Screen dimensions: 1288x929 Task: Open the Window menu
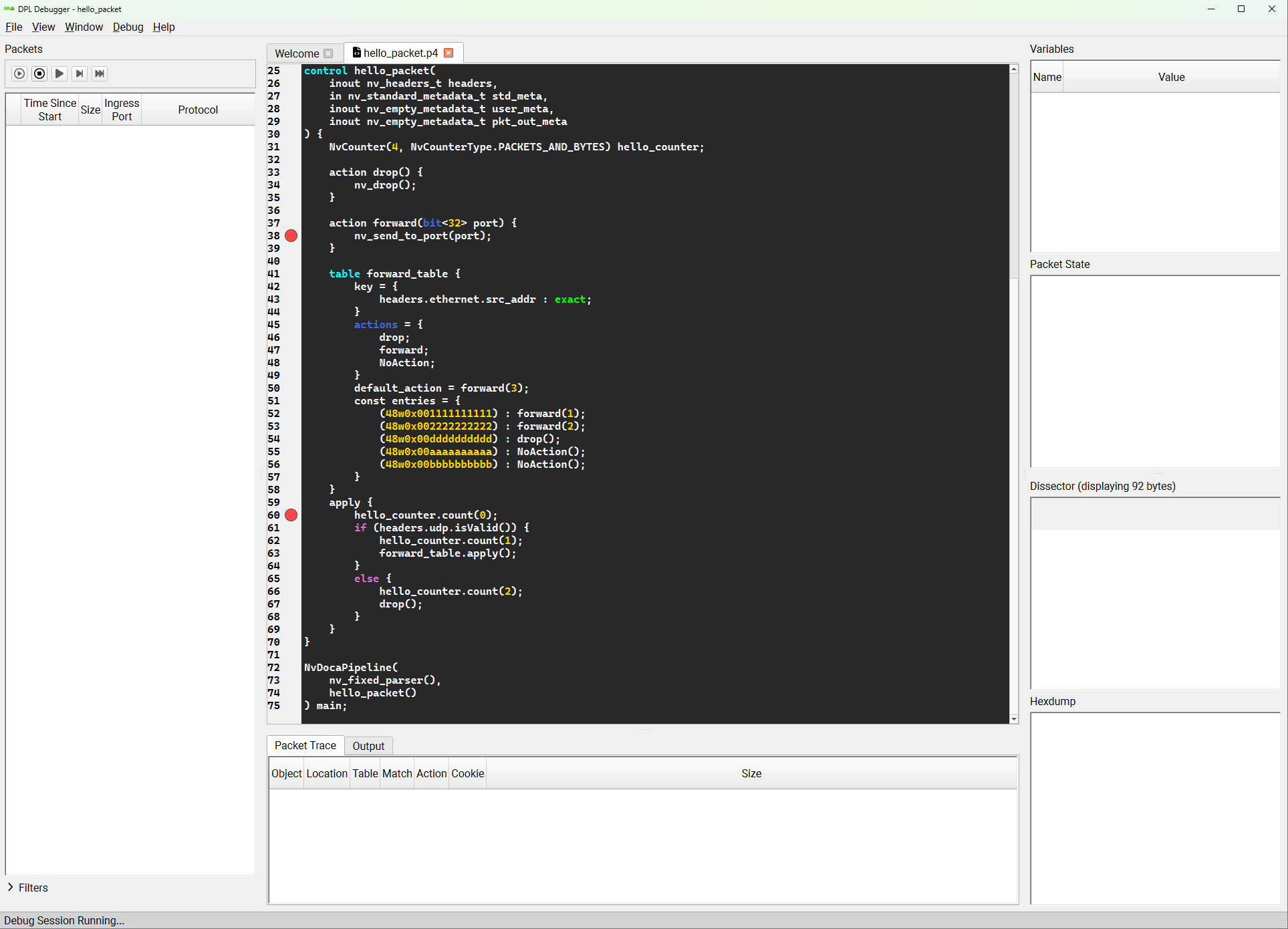pyautogui.click(x=84, y=27)
